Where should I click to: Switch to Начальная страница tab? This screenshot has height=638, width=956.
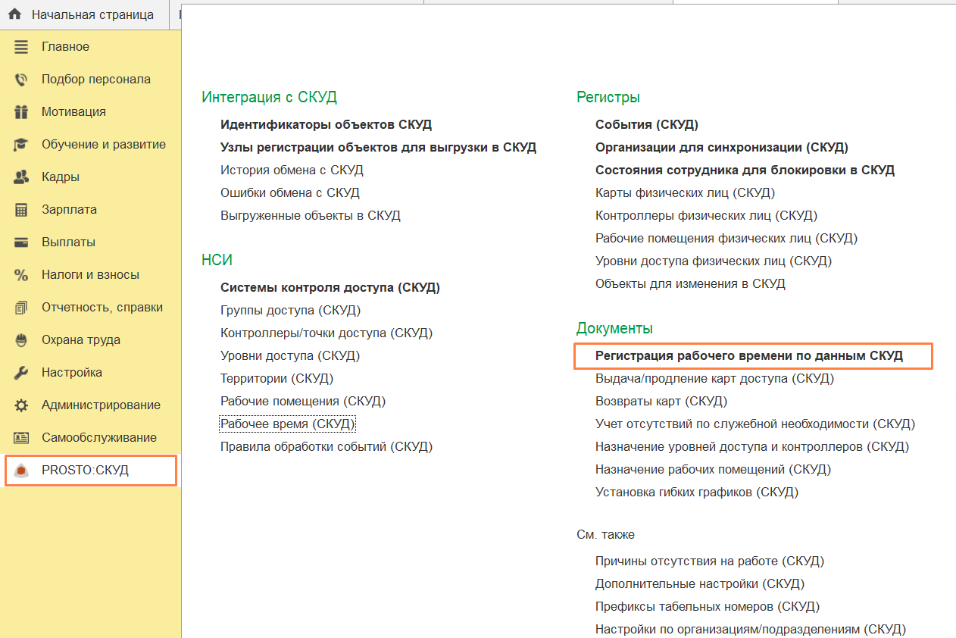[x=92, y=15]
